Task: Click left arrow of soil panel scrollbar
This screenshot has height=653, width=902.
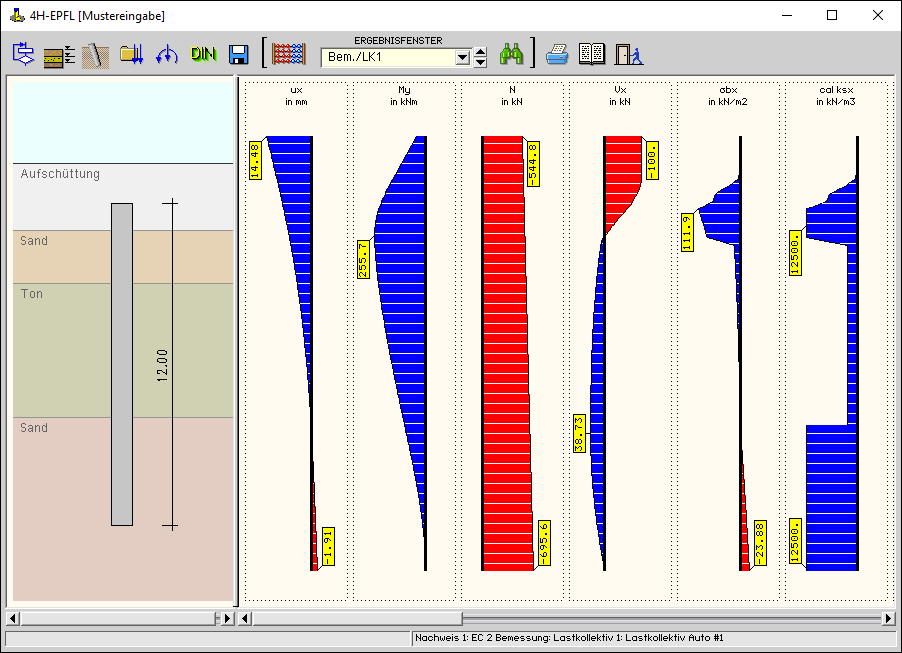Action: coord(12,619)
